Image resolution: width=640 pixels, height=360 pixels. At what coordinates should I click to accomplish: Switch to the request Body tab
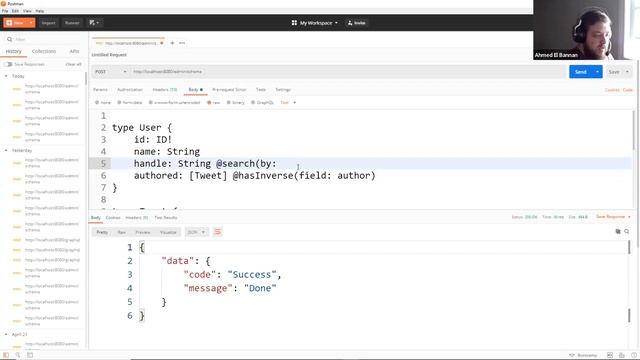tap(195, 90)
